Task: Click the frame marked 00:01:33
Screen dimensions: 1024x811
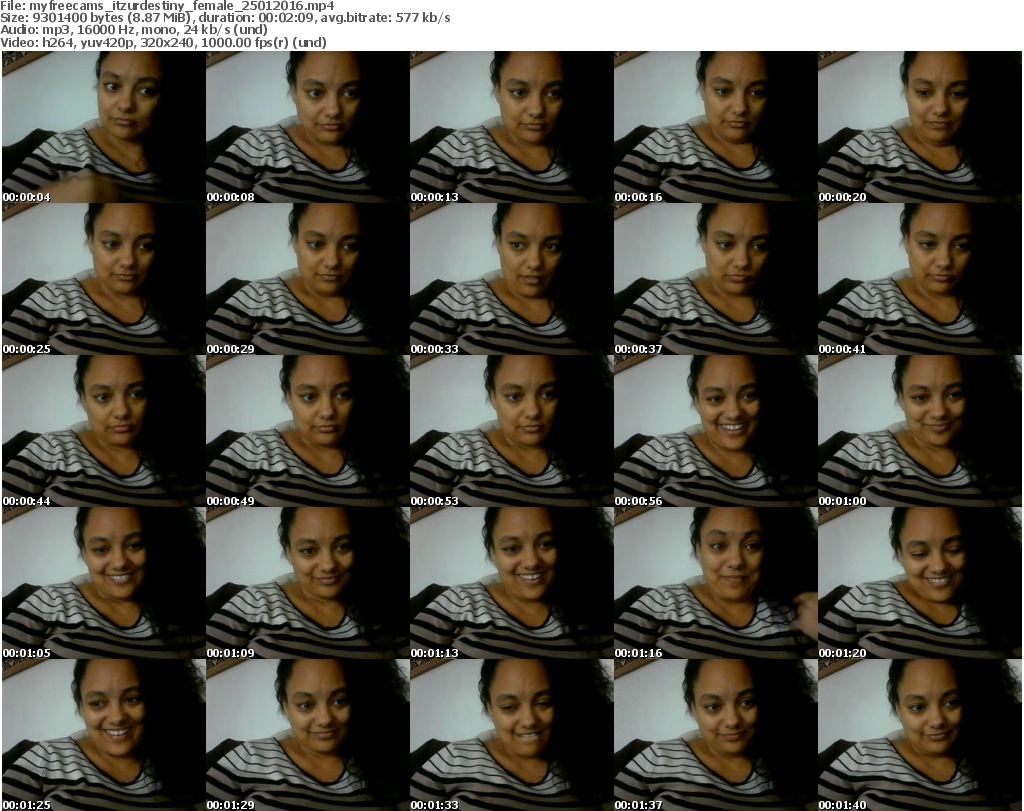Action: pos(511,735)
